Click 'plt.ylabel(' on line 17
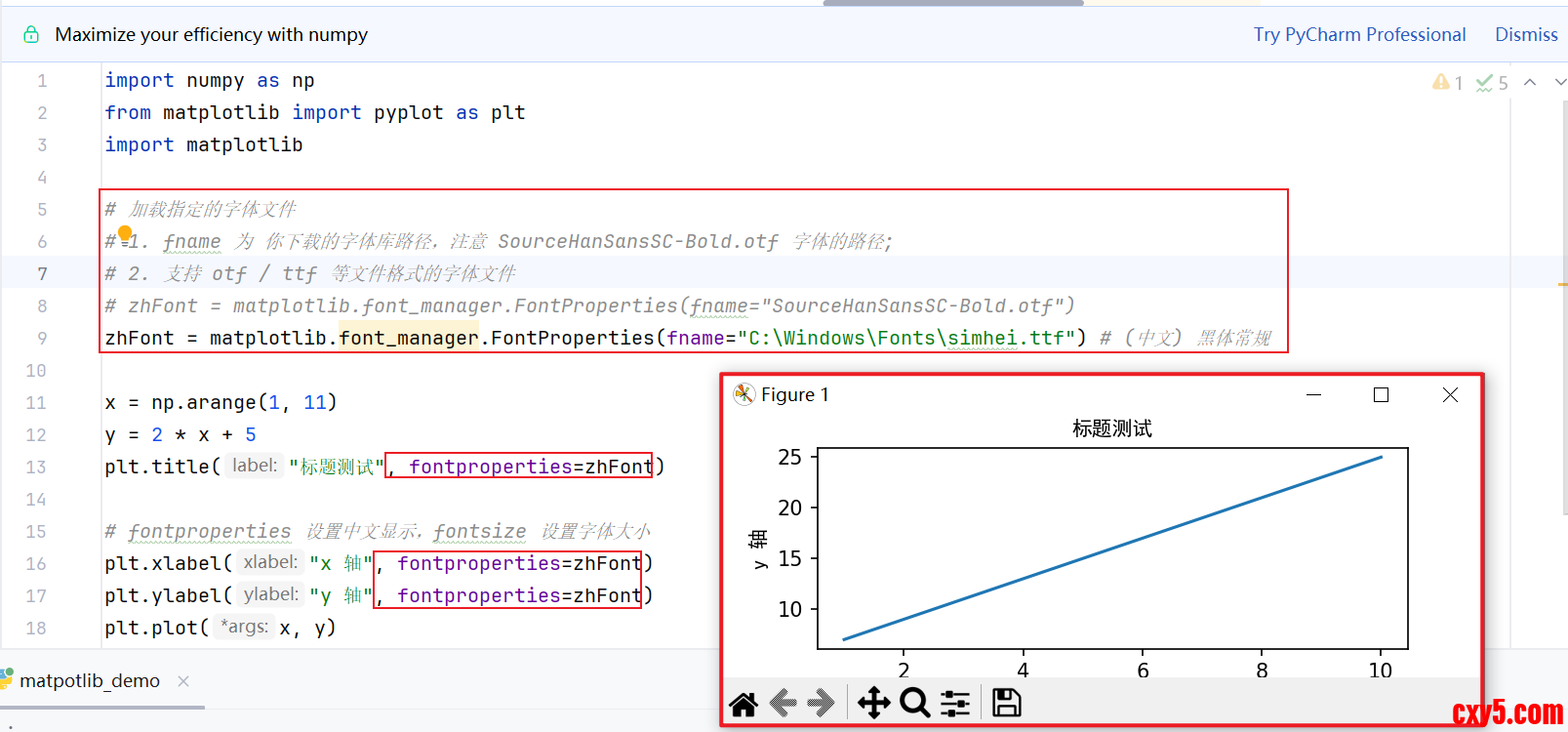This screenshot has height=732, width=1568. click(x=169, y=596)
